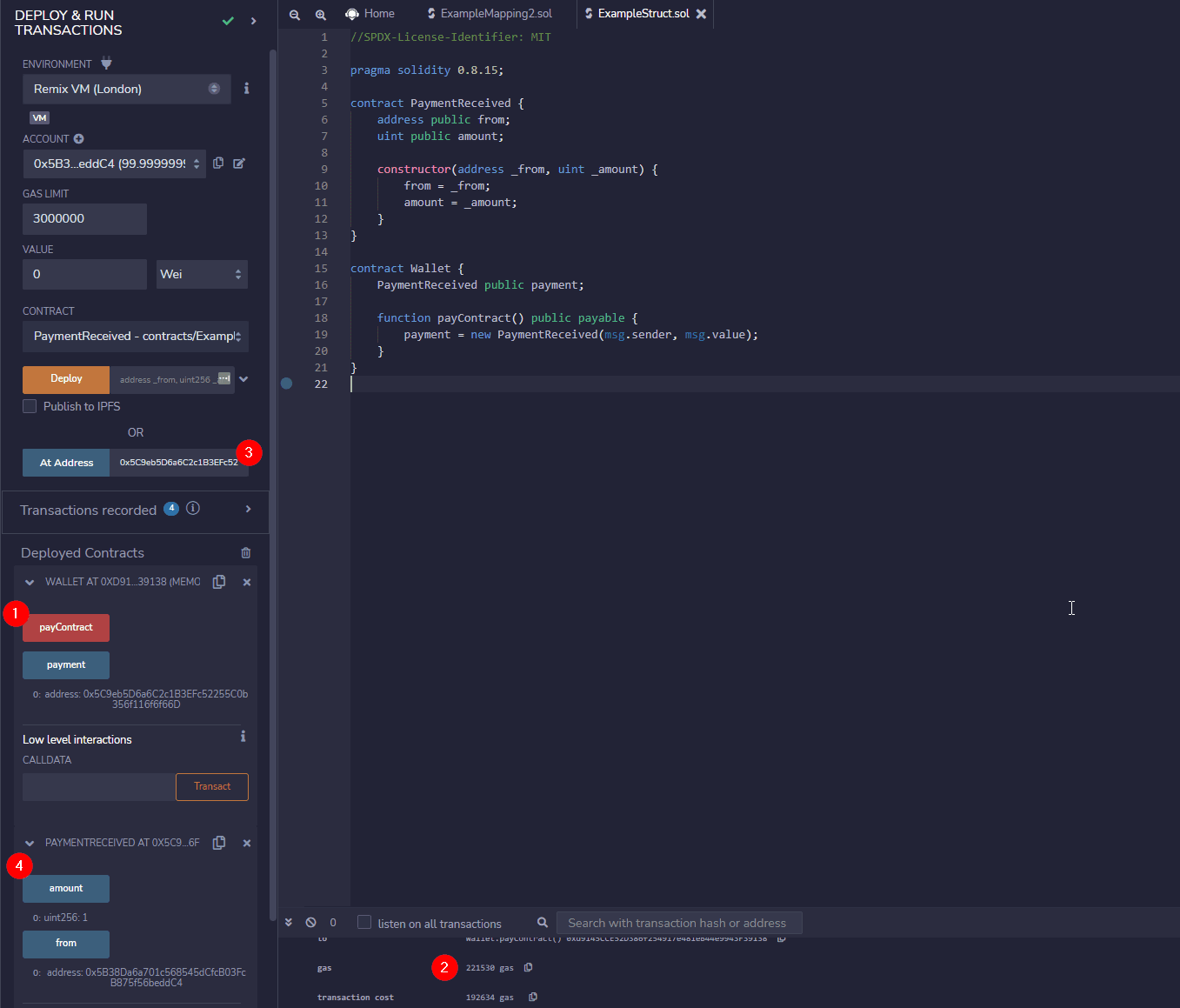Copy the PAYMENTRECEIVED contract address
The width and height of the screenshot is (1180, 1008).
click(x=219, y=843)
